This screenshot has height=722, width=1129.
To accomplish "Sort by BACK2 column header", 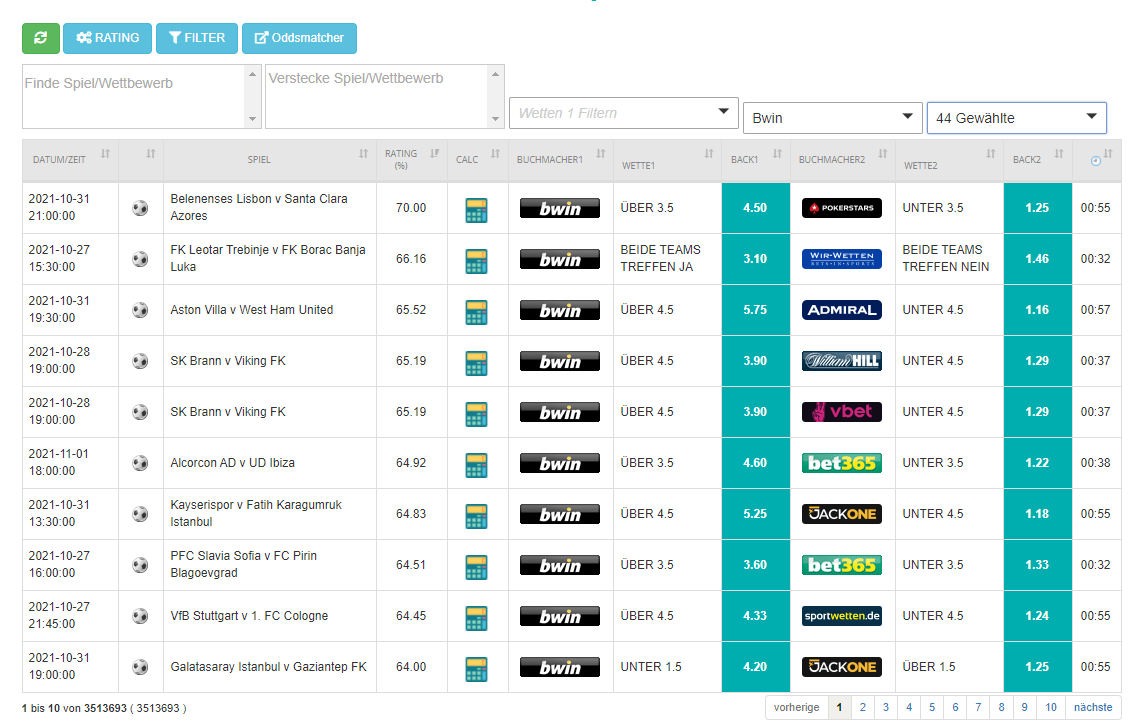I will (1038, 160).
